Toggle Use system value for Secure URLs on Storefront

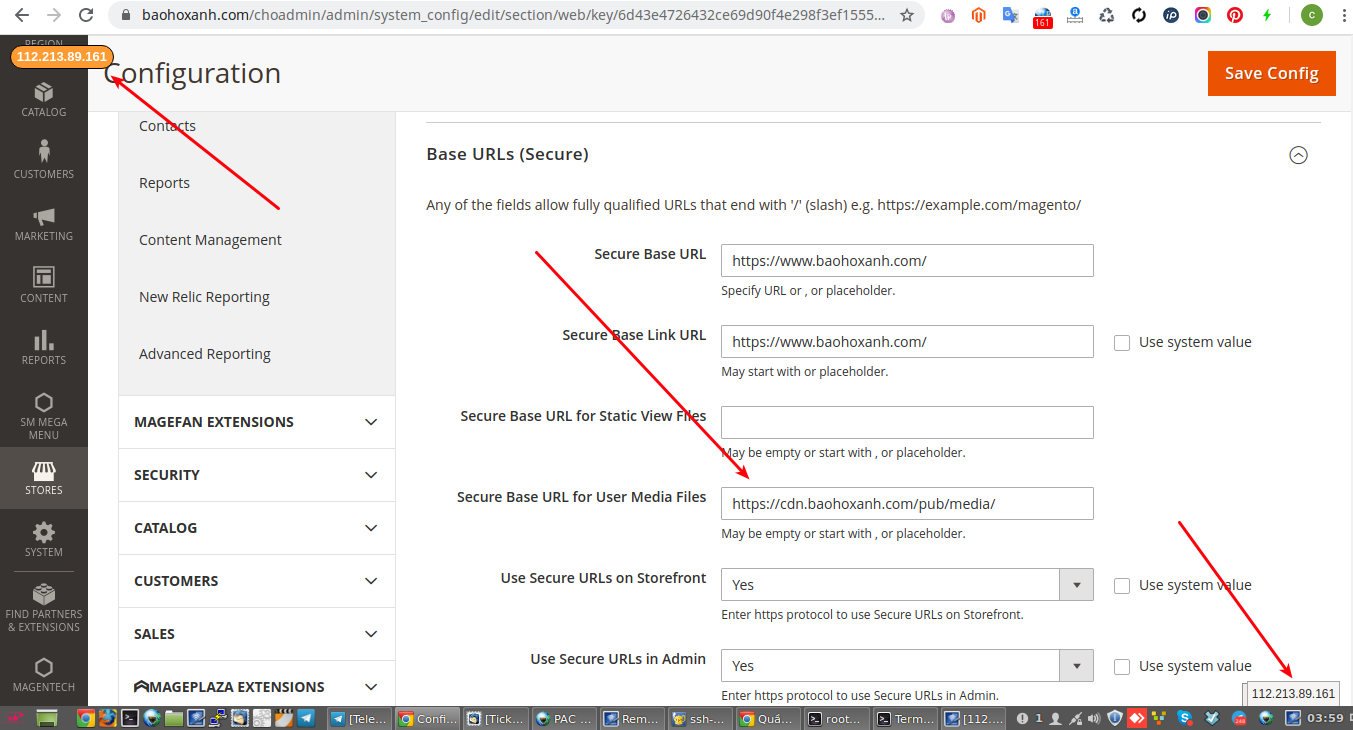pyautogui.click(x=1122, y=585)
